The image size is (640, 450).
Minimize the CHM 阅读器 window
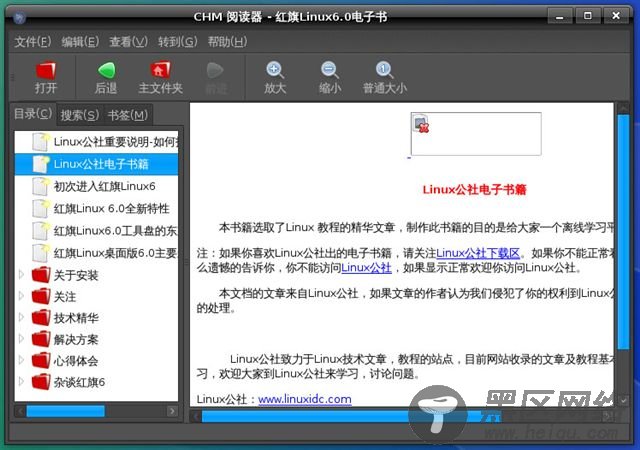560,17
